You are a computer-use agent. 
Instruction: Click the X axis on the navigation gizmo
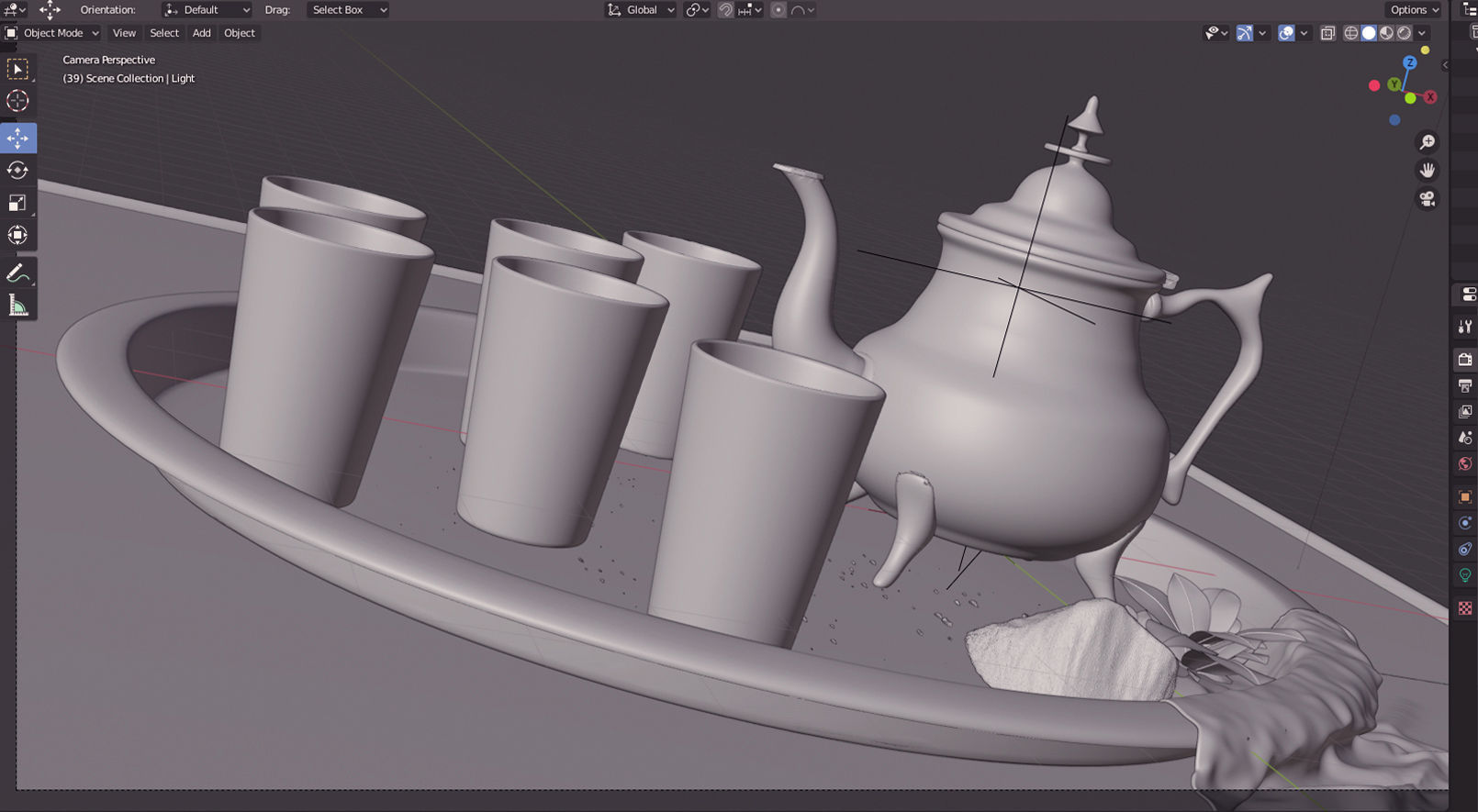tap(1430, 96)
